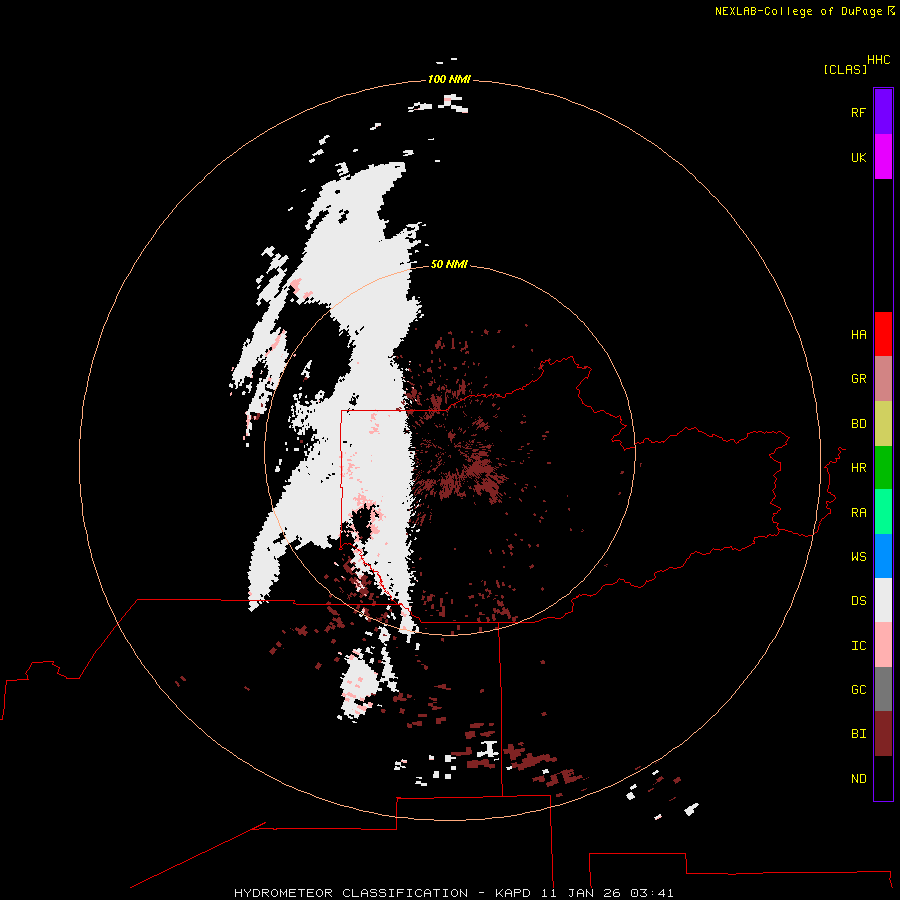The height and width of the screenshot is (900, 900).
Task: Click the KAPD station identifier
Action: (x=513, y=893)
